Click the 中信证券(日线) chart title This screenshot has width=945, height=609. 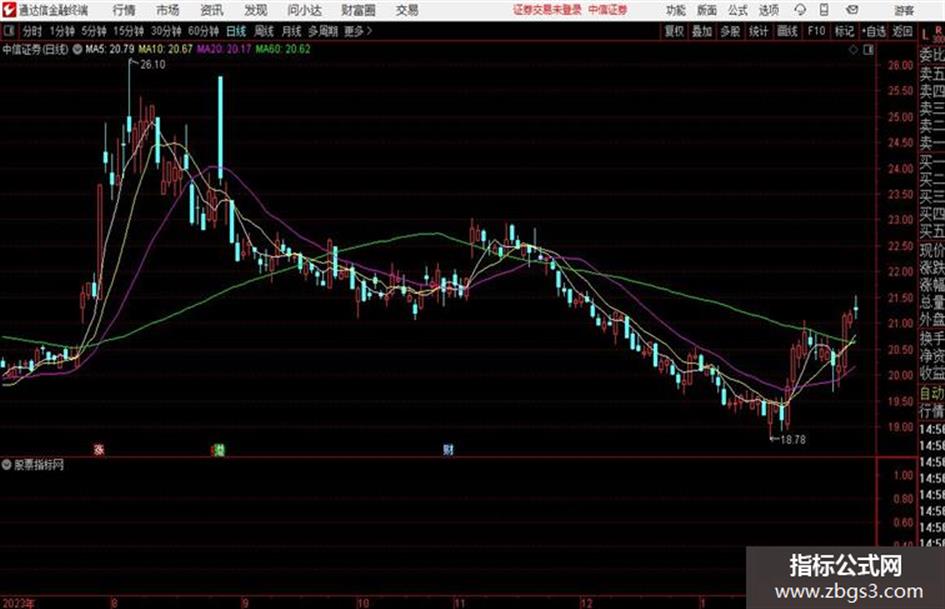35,49
